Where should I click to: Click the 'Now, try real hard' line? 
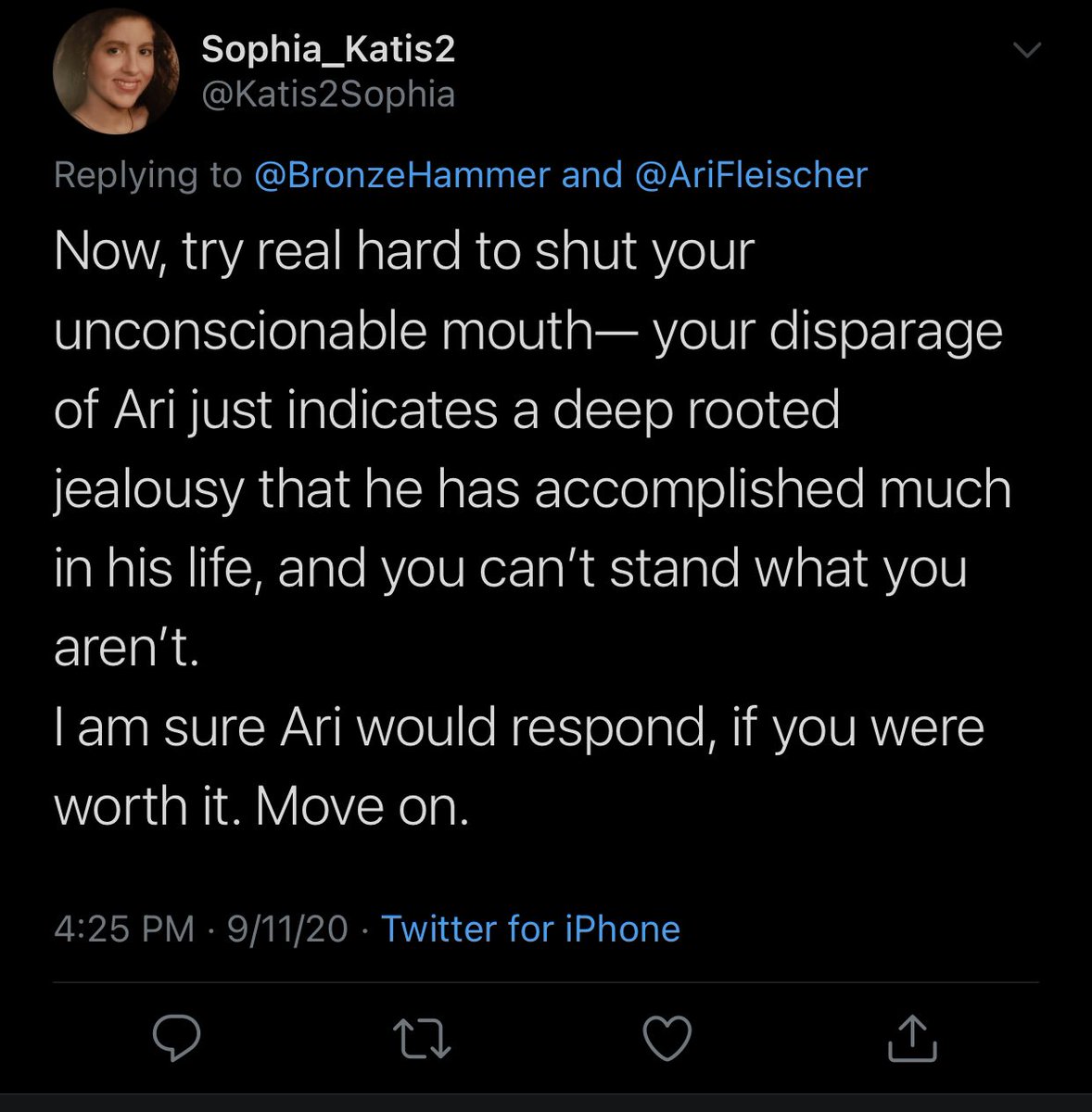[404, 252]
